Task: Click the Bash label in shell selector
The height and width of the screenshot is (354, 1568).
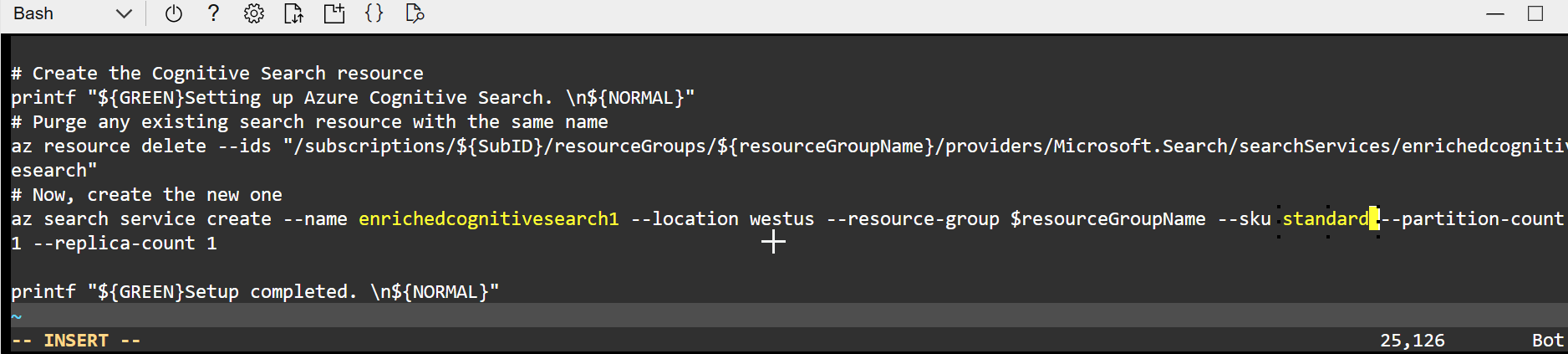Action: click(33, 13)
